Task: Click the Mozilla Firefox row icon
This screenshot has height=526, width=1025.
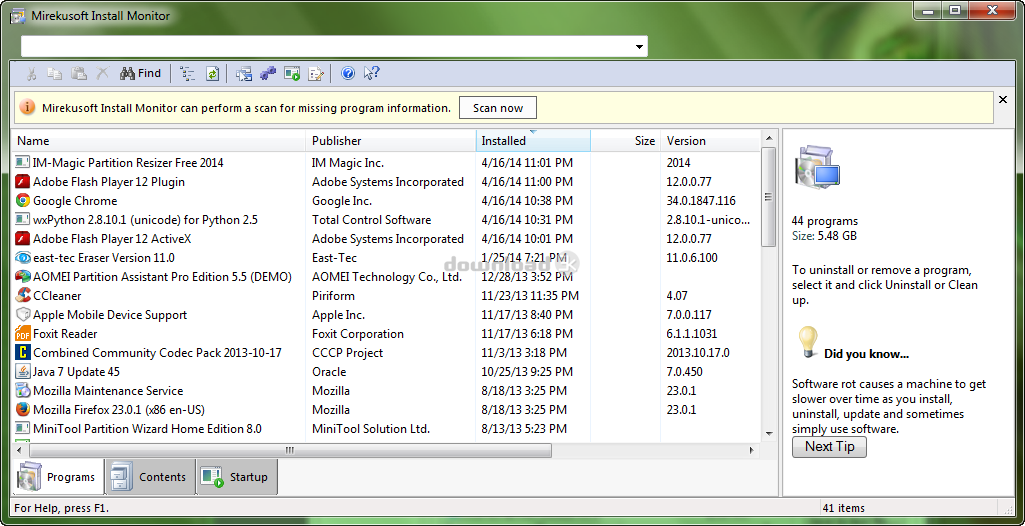Action: pos(23,410)
